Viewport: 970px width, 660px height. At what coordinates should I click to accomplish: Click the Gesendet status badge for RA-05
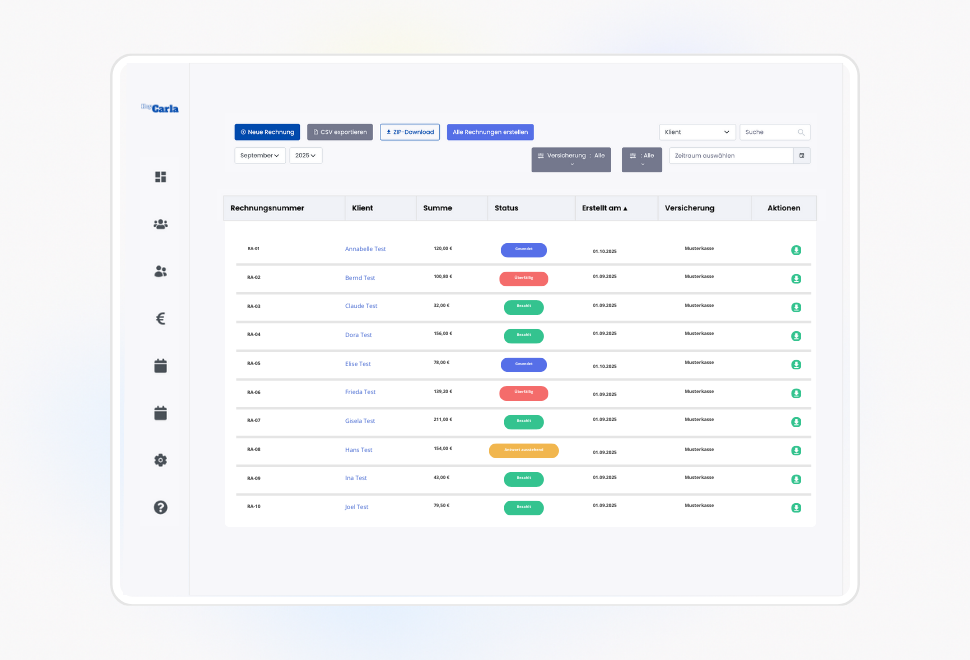click(524, 365)
